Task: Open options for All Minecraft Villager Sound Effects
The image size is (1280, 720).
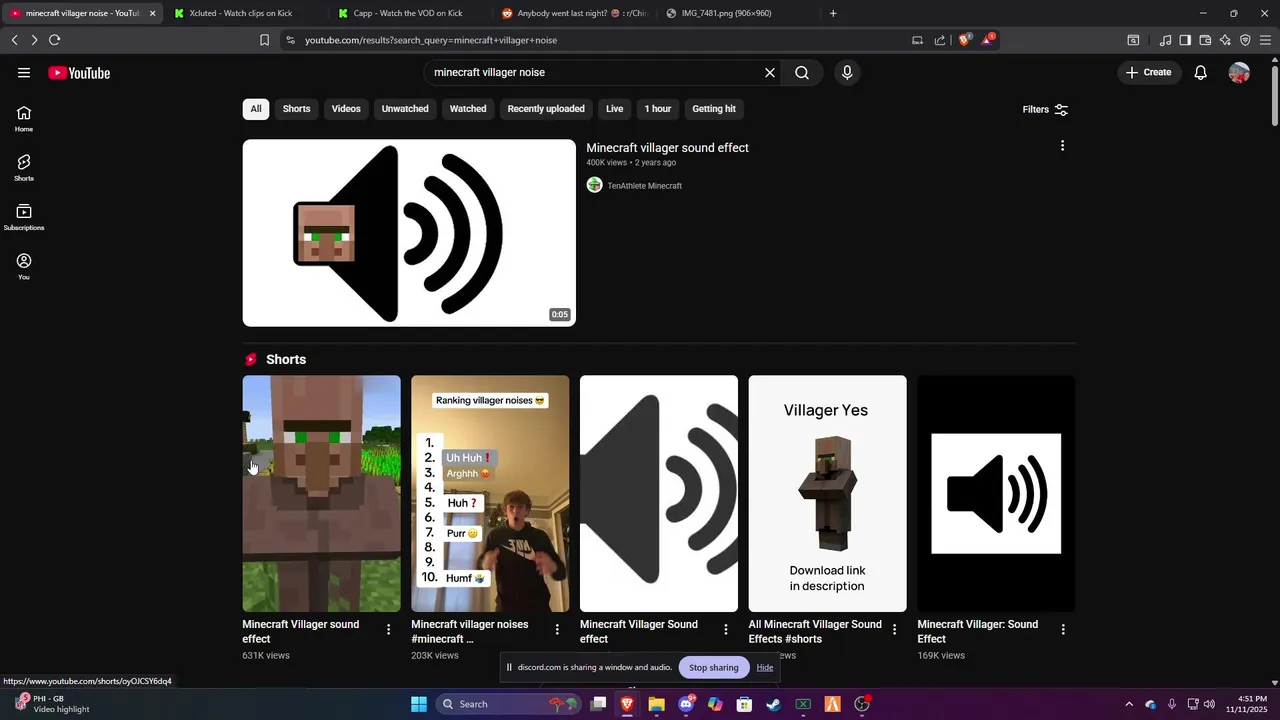Action: click(894, 629)
